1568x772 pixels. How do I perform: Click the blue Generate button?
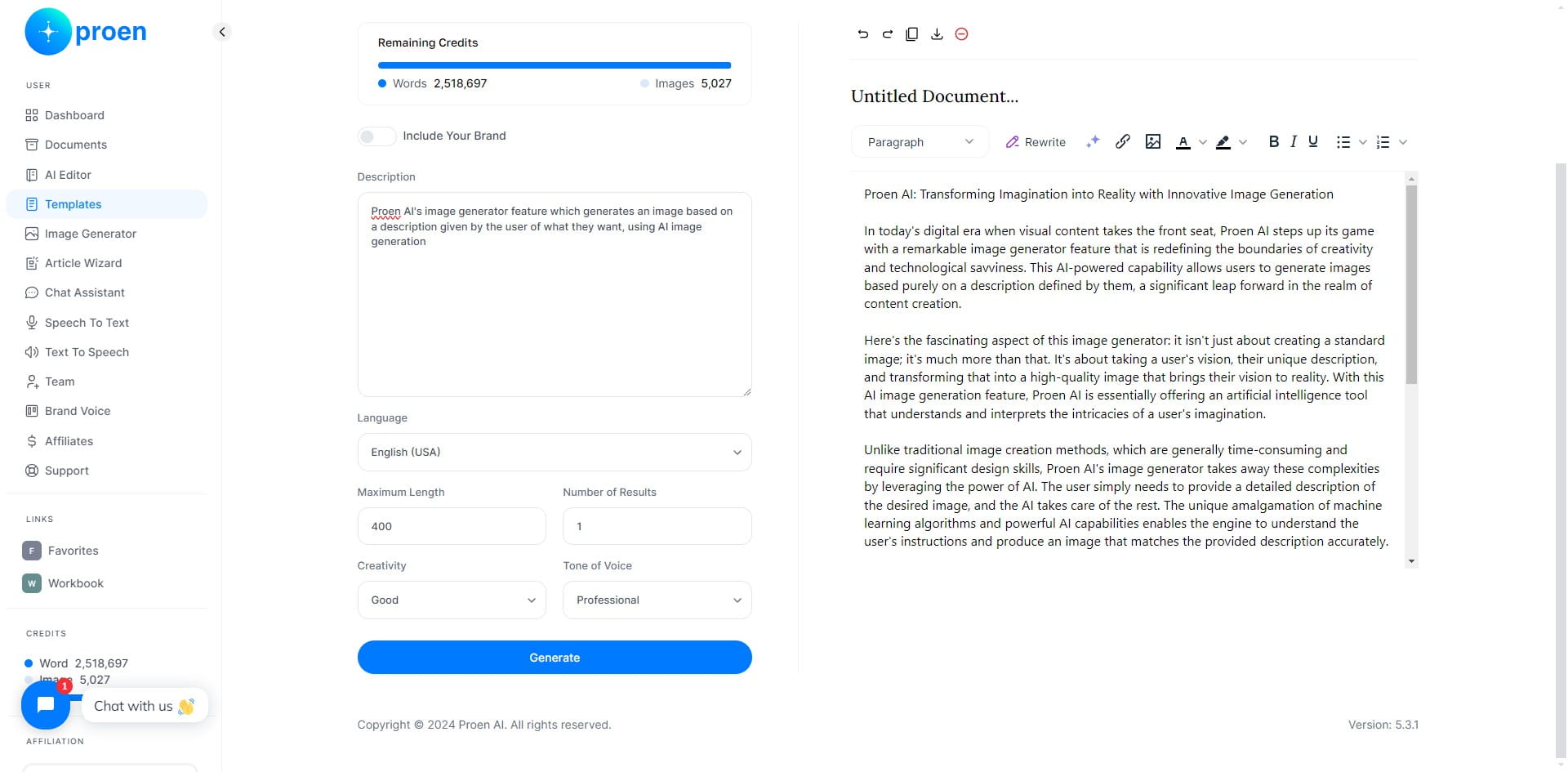pos(555,658)
